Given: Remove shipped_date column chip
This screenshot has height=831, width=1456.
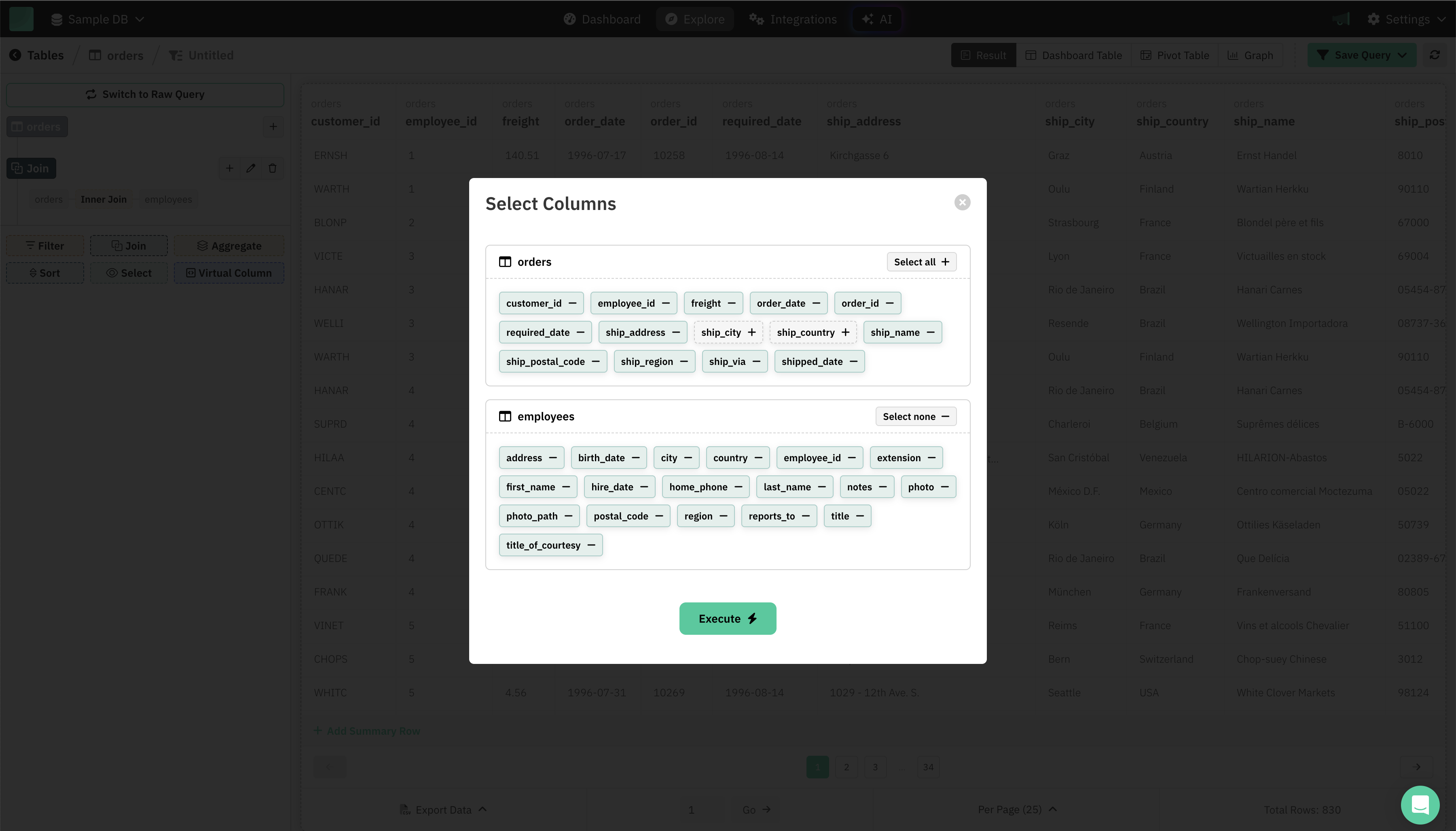Looking at the screenshot, I should point(819,361).
